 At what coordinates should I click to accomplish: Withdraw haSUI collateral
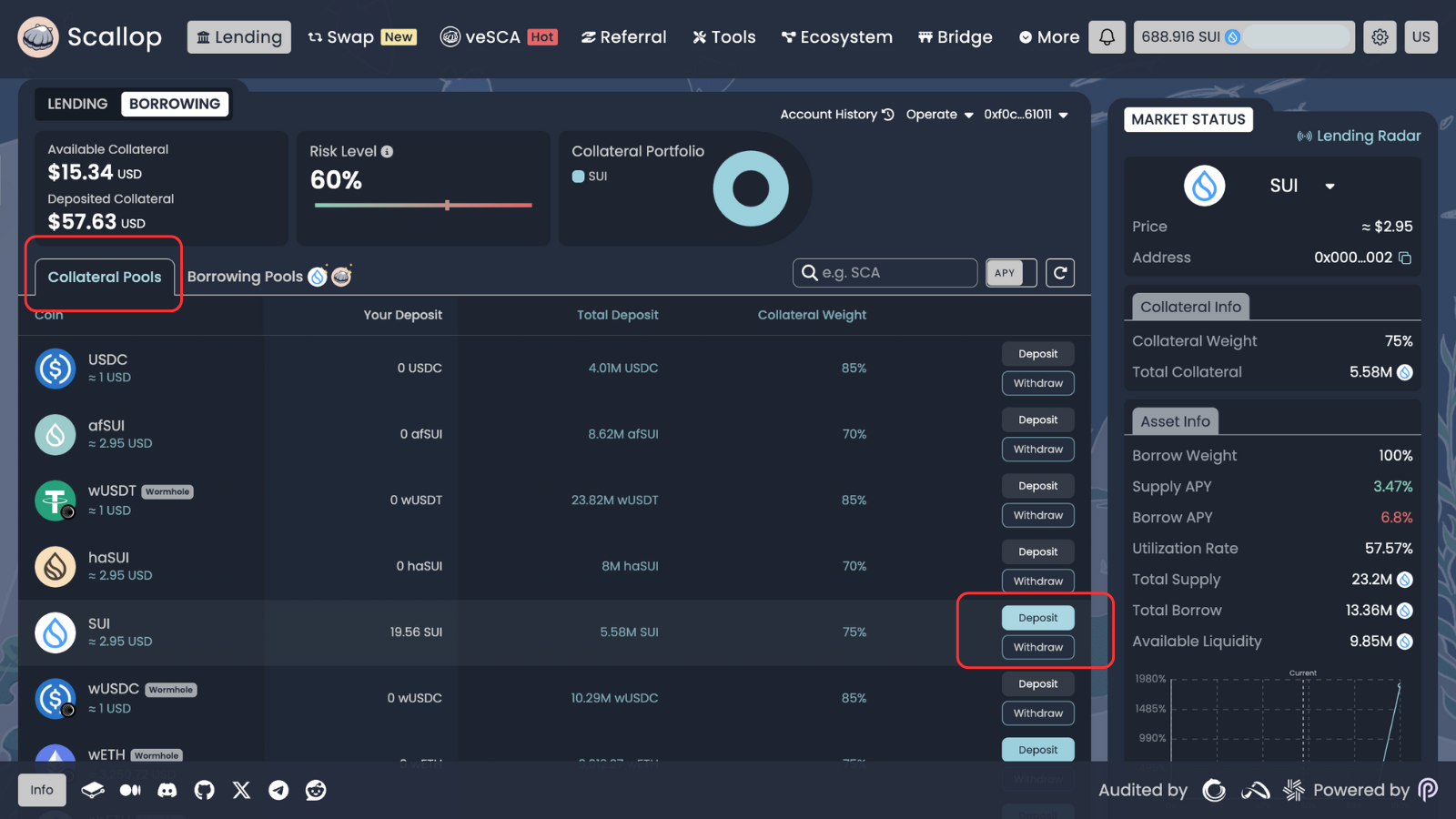1038,581
